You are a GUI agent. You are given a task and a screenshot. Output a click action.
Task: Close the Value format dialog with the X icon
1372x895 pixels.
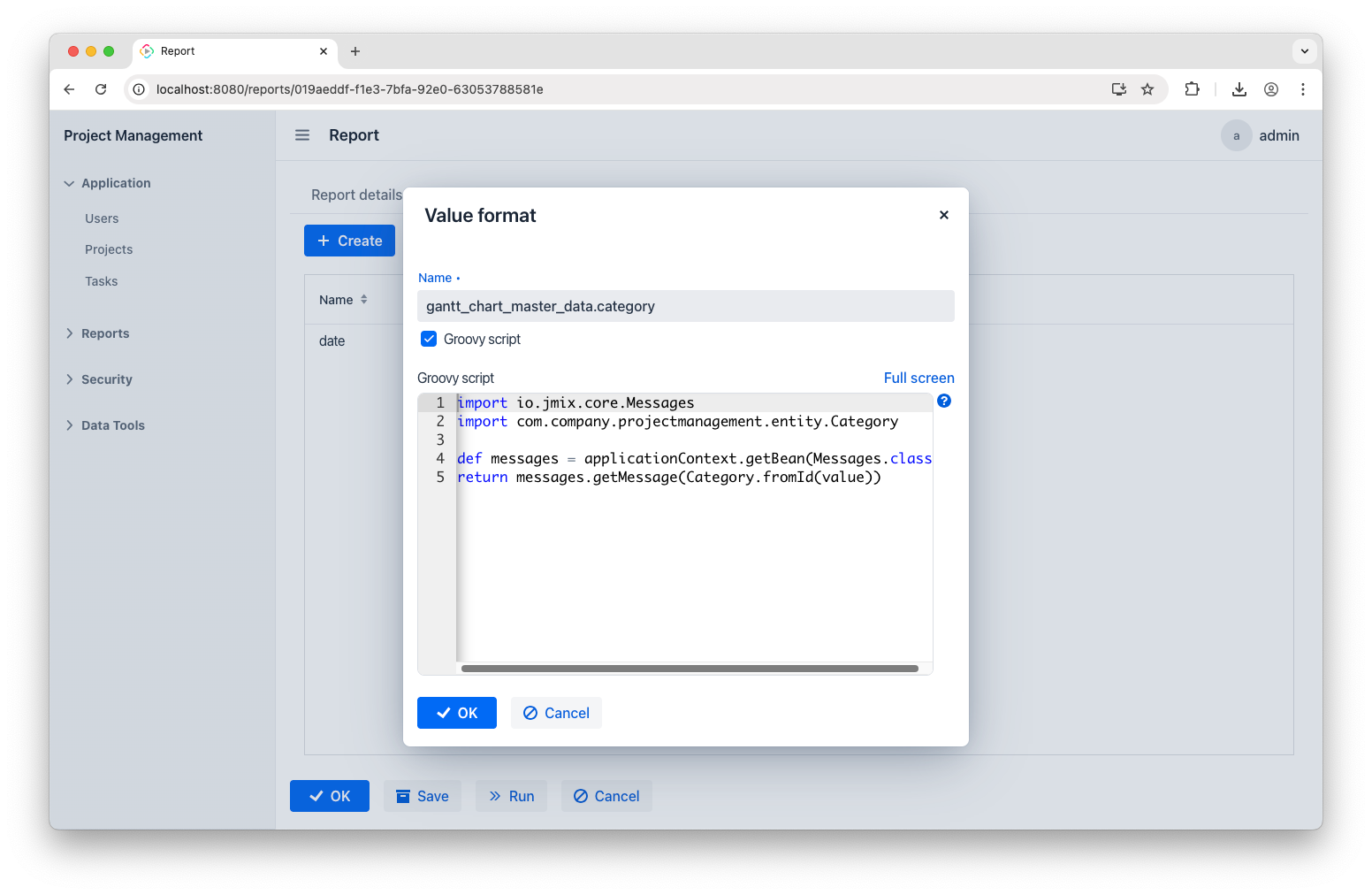pyautogui.click(x=943, y=215)
